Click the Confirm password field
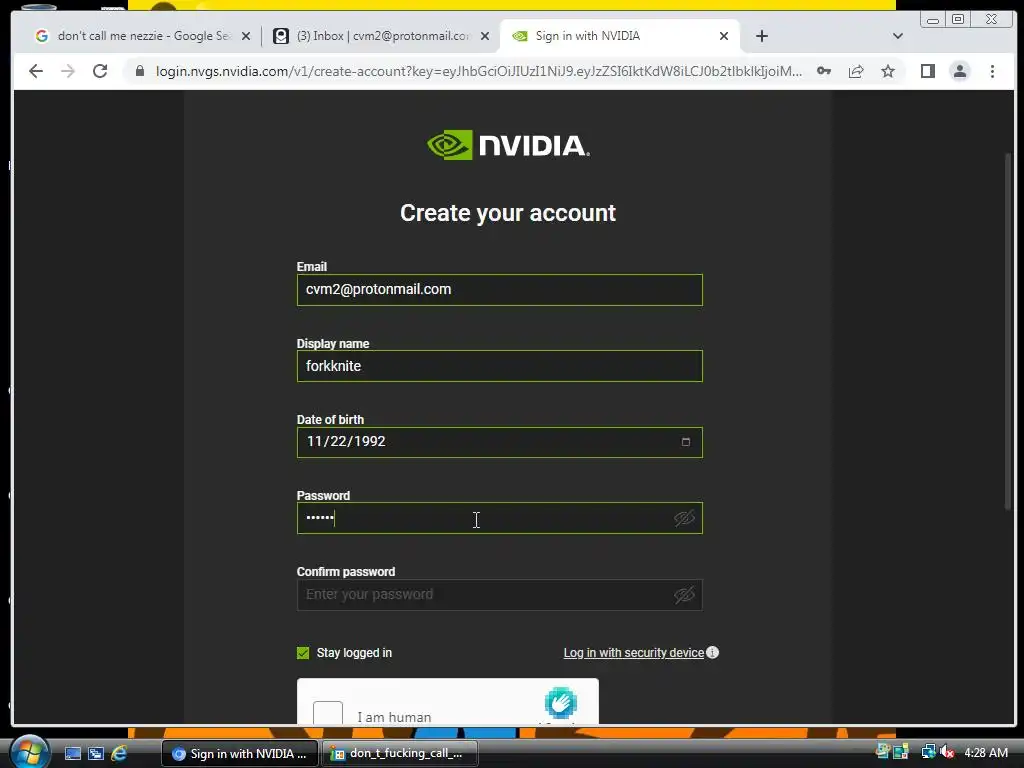 coord(500,595)
